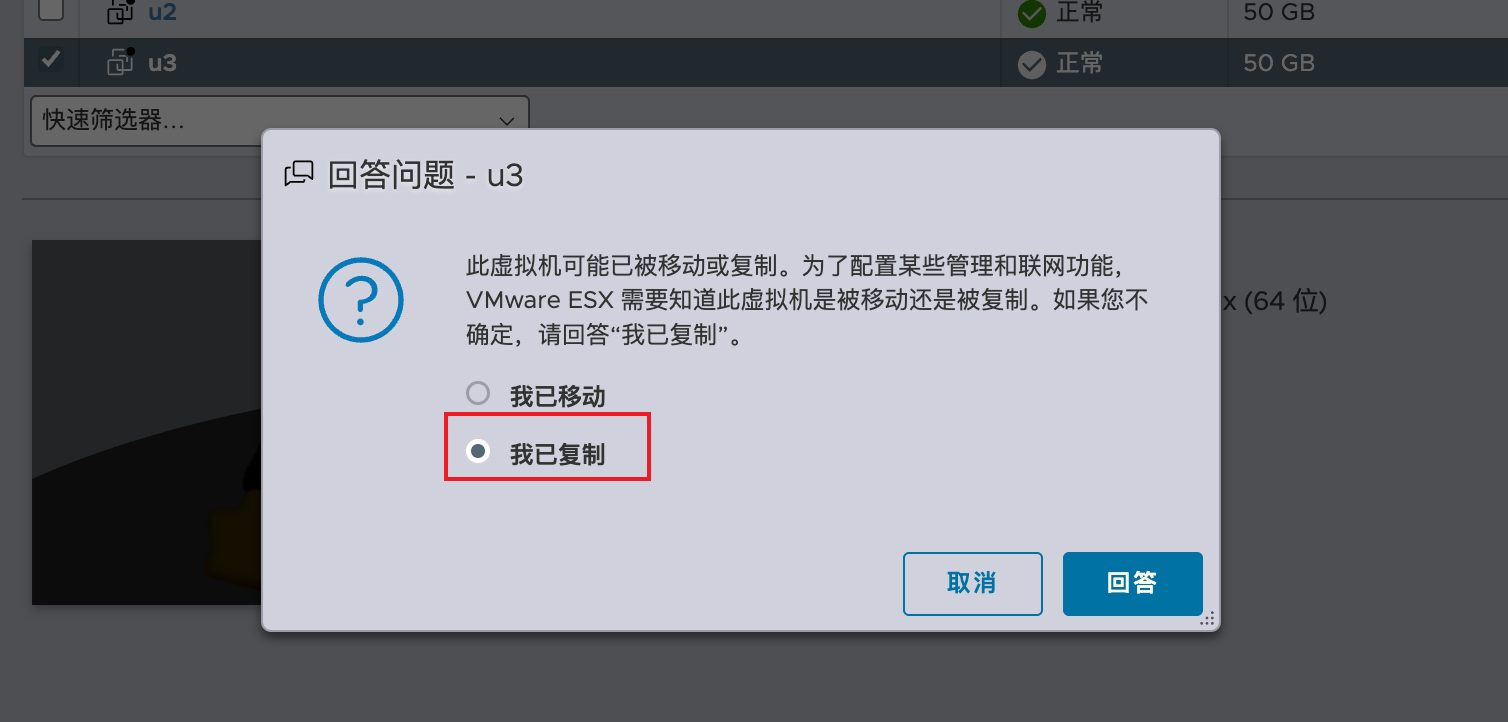Select the 我已复制 radio option

point(478,451)
